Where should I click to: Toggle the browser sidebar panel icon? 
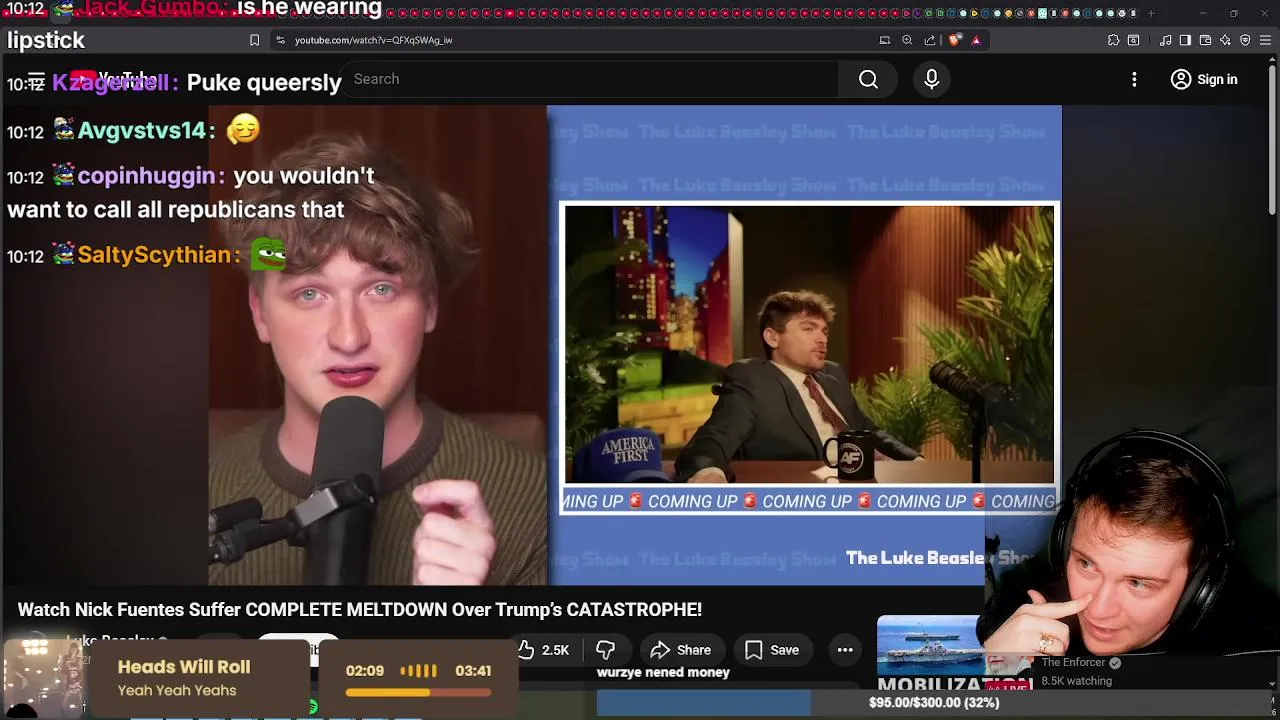[x=1185, y=40]
